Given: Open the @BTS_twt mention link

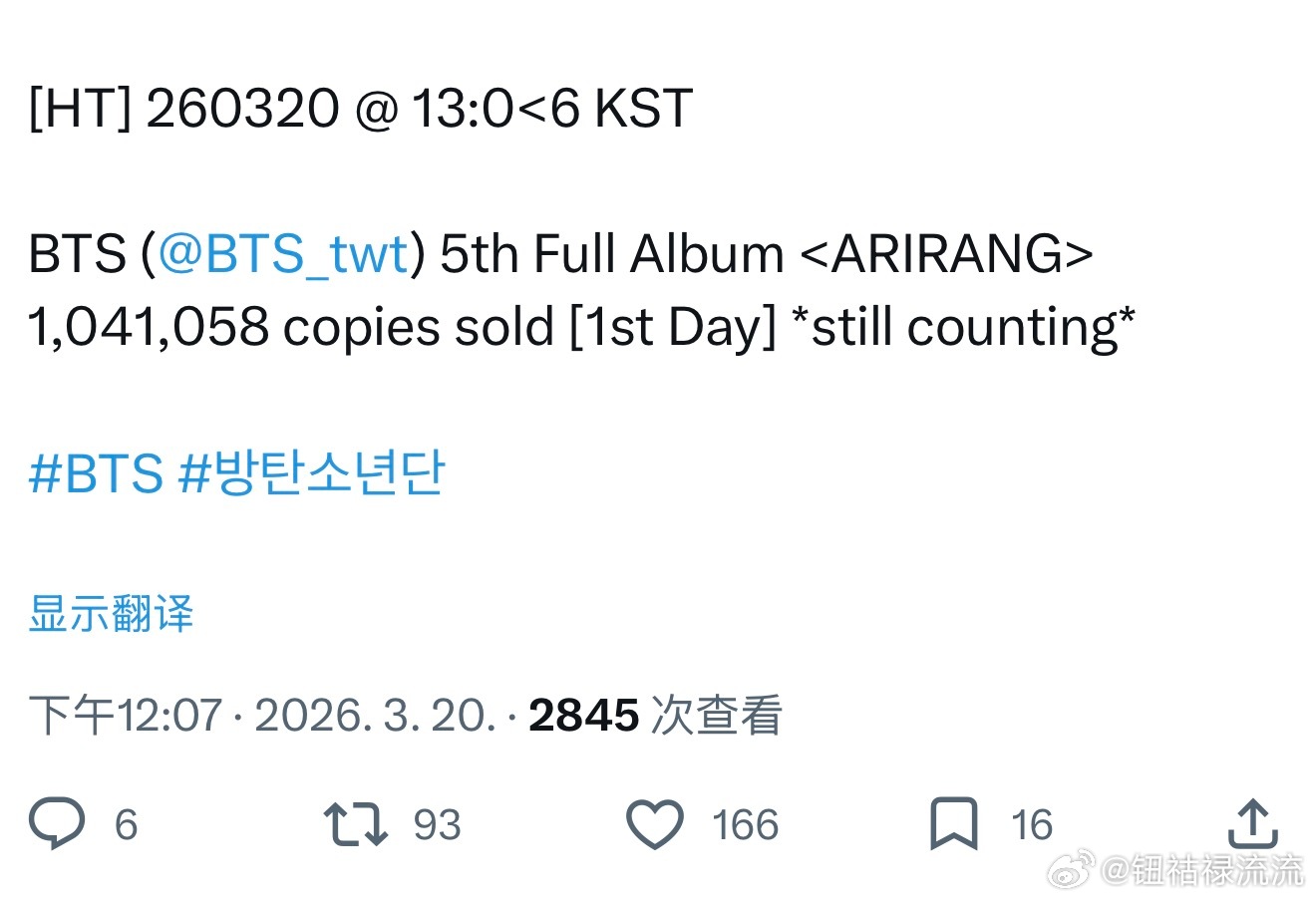Looking at the screenshot, I should tap(284, 253).
